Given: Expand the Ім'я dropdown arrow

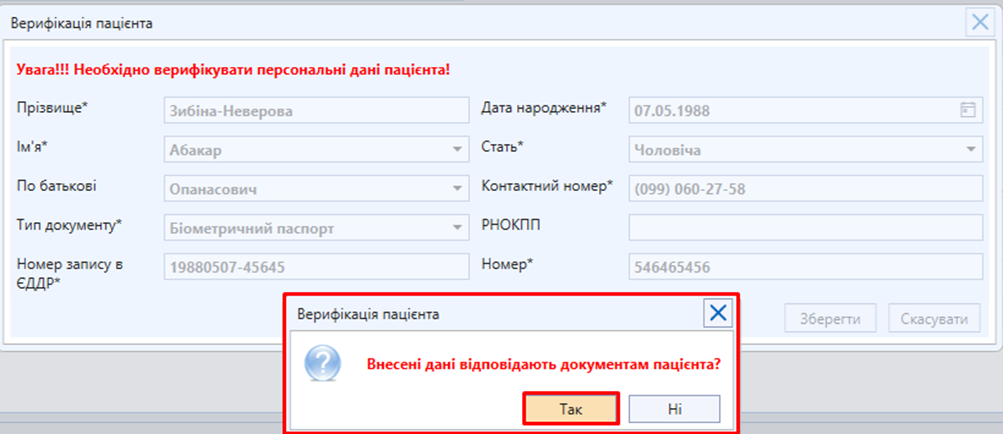Looking at the screenshot, I should point(456,150).
